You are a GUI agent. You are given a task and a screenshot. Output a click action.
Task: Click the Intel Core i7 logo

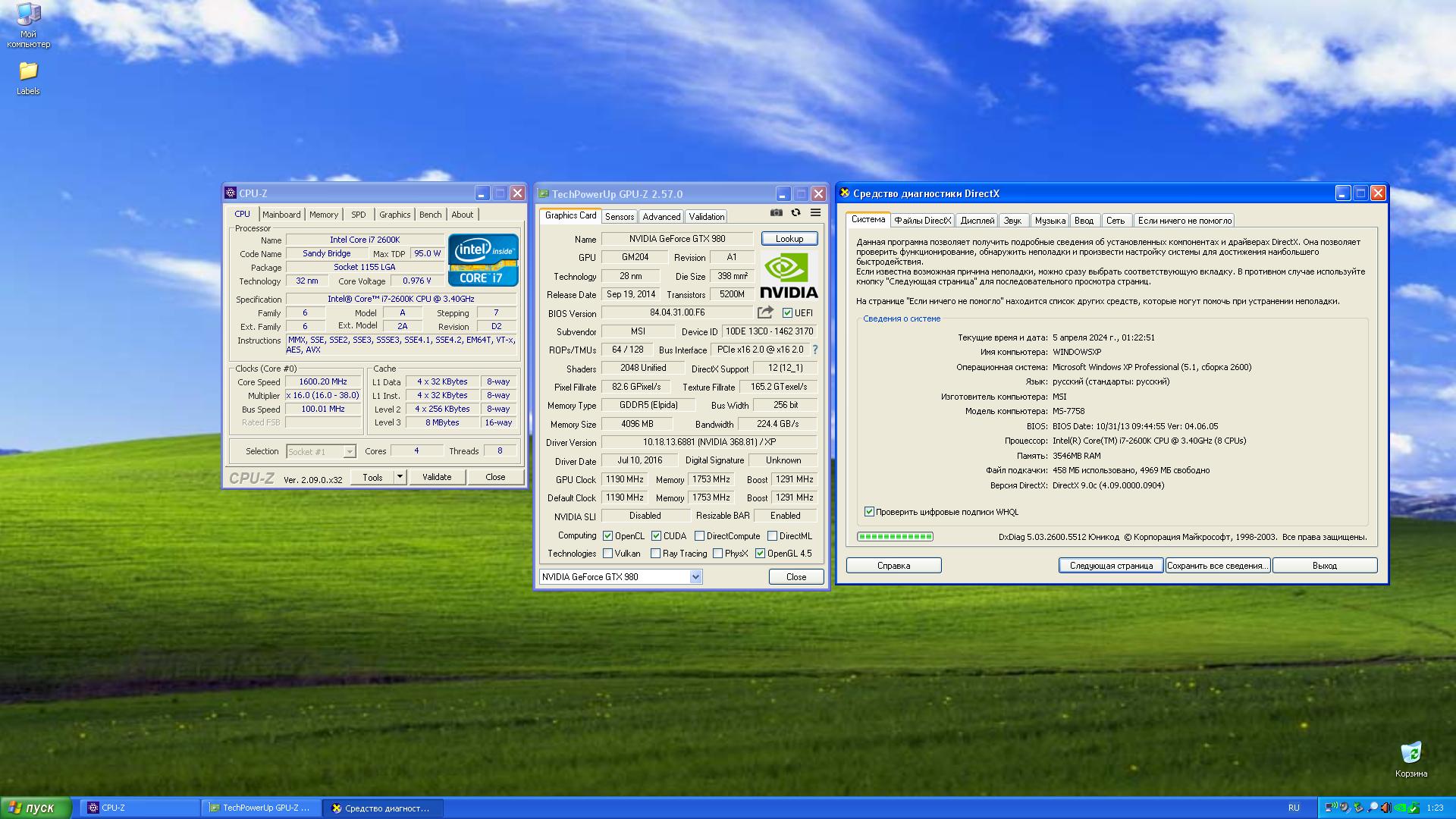[x=483, y=260]
